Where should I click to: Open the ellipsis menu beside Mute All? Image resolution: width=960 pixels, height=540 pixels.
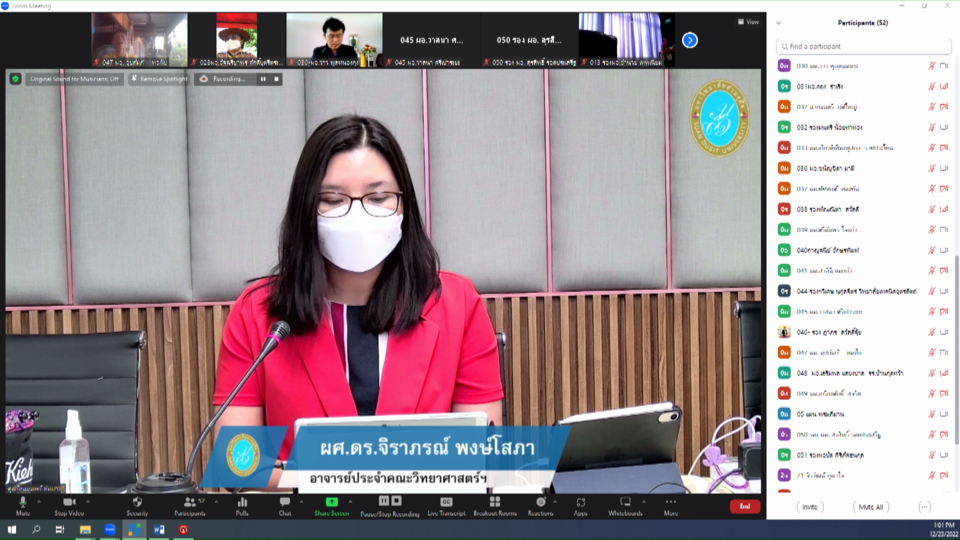tap(924, 507)
